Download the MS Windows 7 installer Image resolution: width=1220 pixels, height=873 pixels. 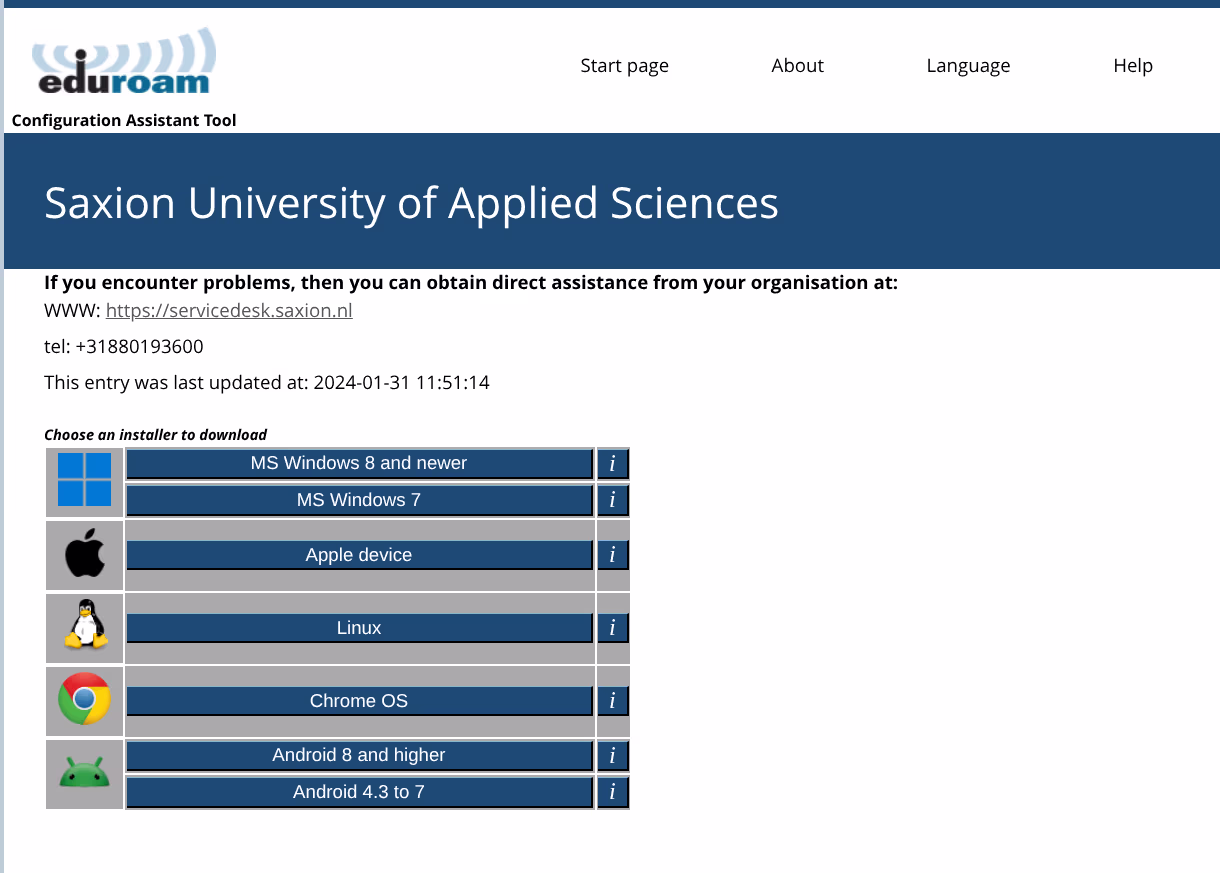tap(359, 500)
